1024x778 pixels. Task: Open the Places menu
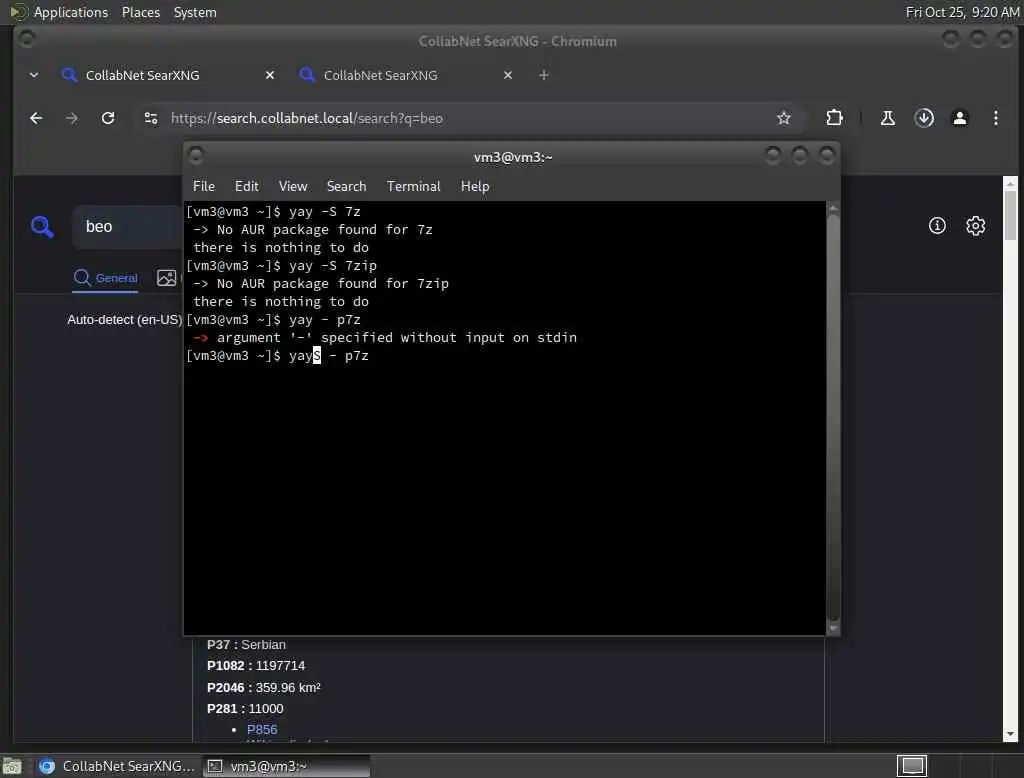click(x=140, y=12)
